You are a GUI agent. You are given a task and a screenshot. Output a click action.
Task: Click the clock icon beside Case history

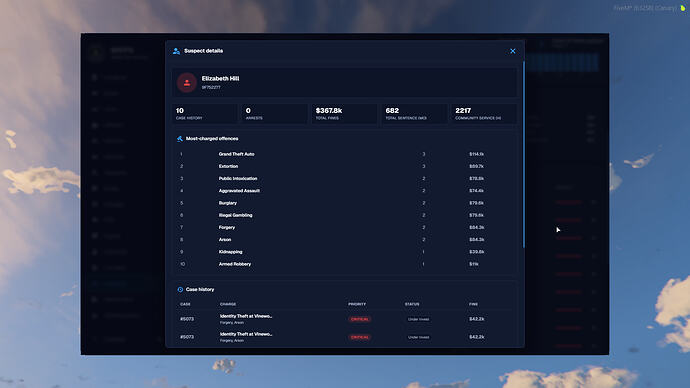coord(180,289)
